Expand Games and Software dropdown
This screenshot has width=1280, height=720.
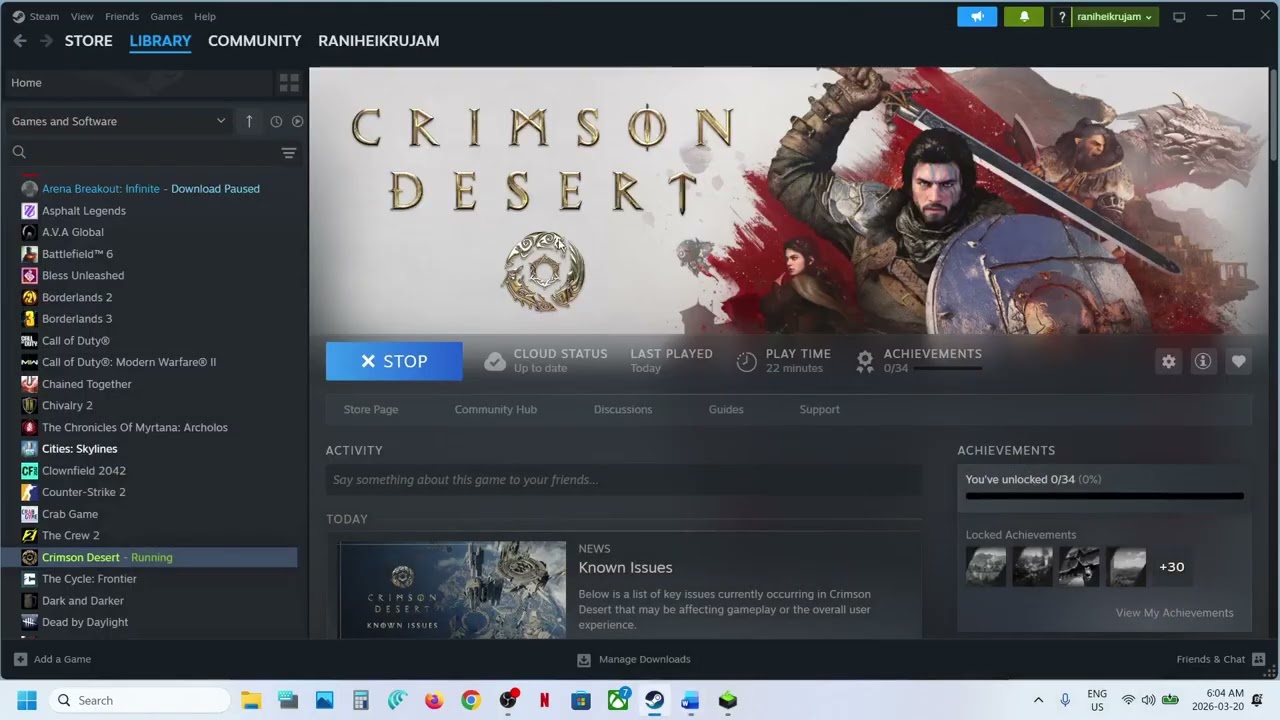point(119,121)
